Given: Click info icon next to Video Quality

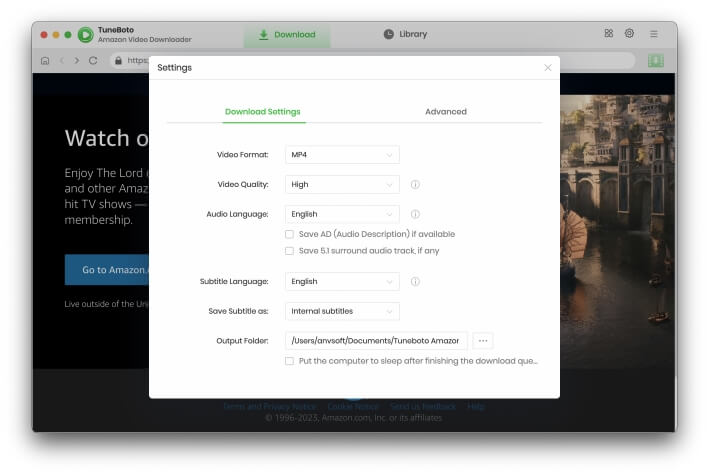Looking at the screenshot, I should click(x=415, y=185).
